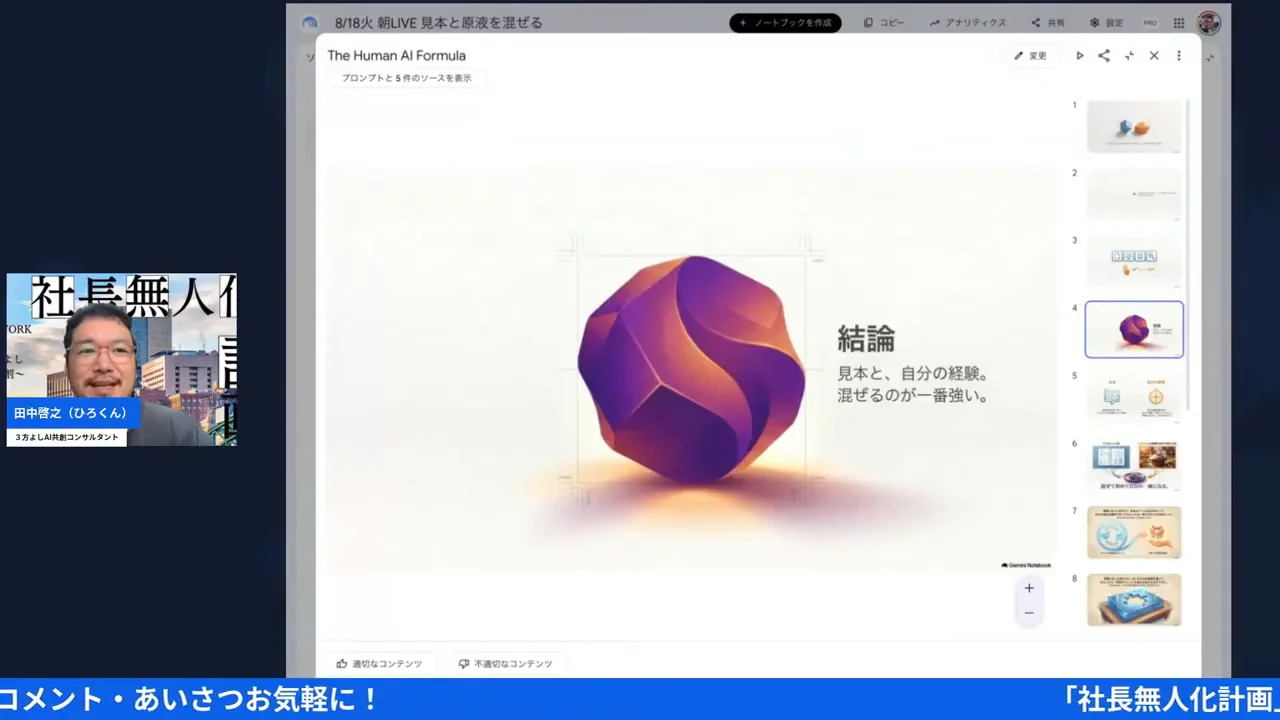Click the 3方よしAI共創コンサルタント caption

(67, 437)
